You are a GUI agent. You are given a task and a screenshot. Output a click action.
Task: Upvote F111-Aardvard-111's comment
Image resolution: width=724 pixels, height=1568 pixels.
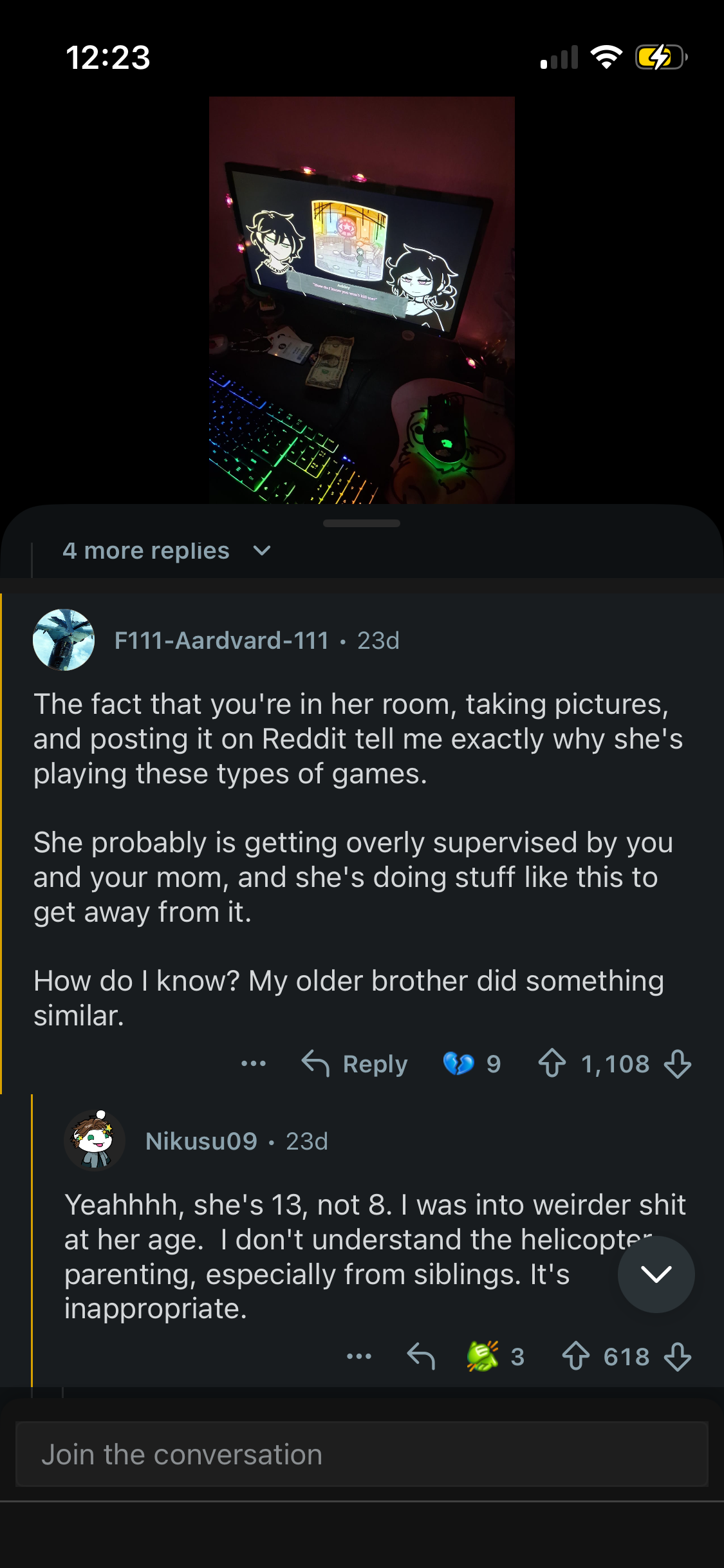552,1063
